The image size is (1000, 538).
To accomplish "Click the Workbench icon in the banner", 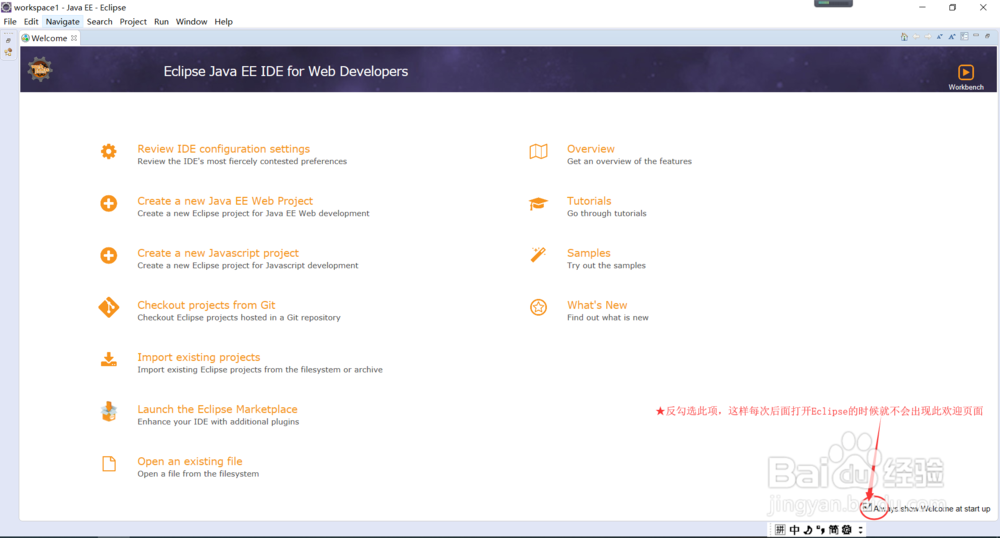I will (x=966, y=72).
